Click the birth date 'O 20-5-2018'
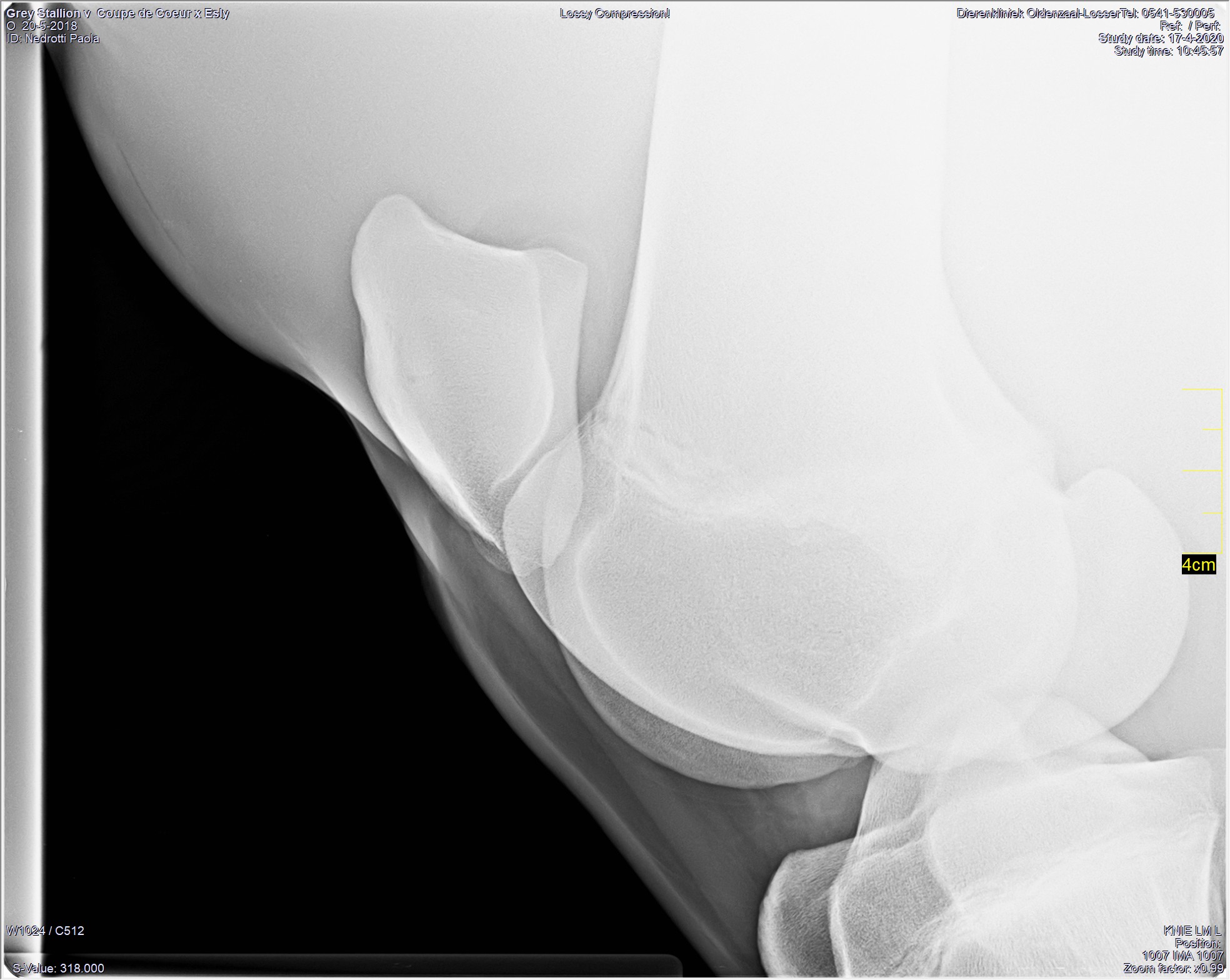Image resolution: width=1230 pixels, height=980 pixels. 42,26
